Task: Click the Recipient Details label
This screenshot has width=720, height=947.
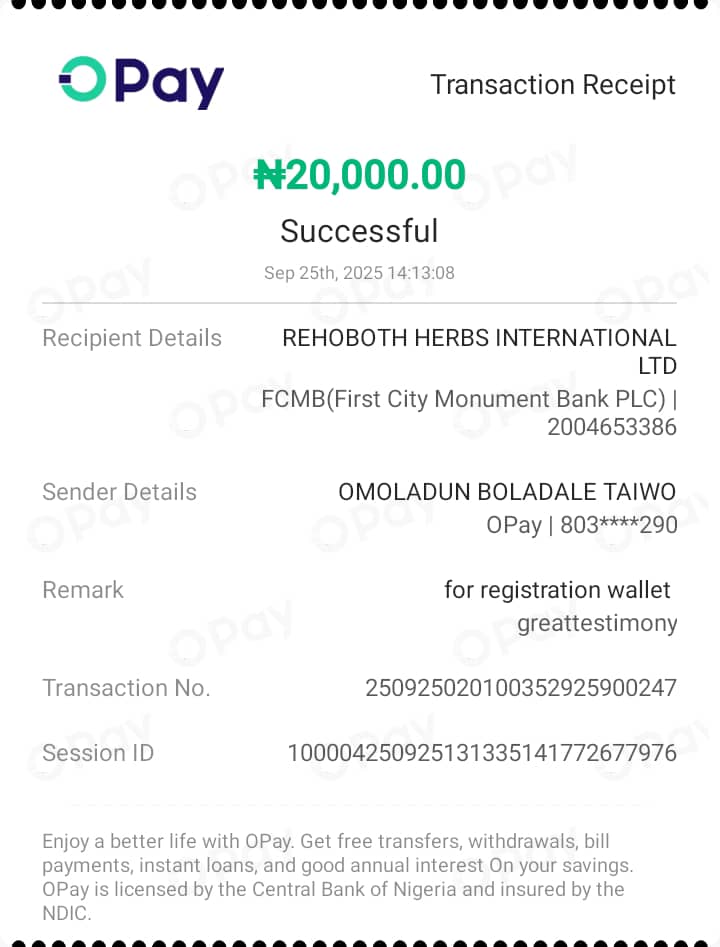Action: (132, 338)
